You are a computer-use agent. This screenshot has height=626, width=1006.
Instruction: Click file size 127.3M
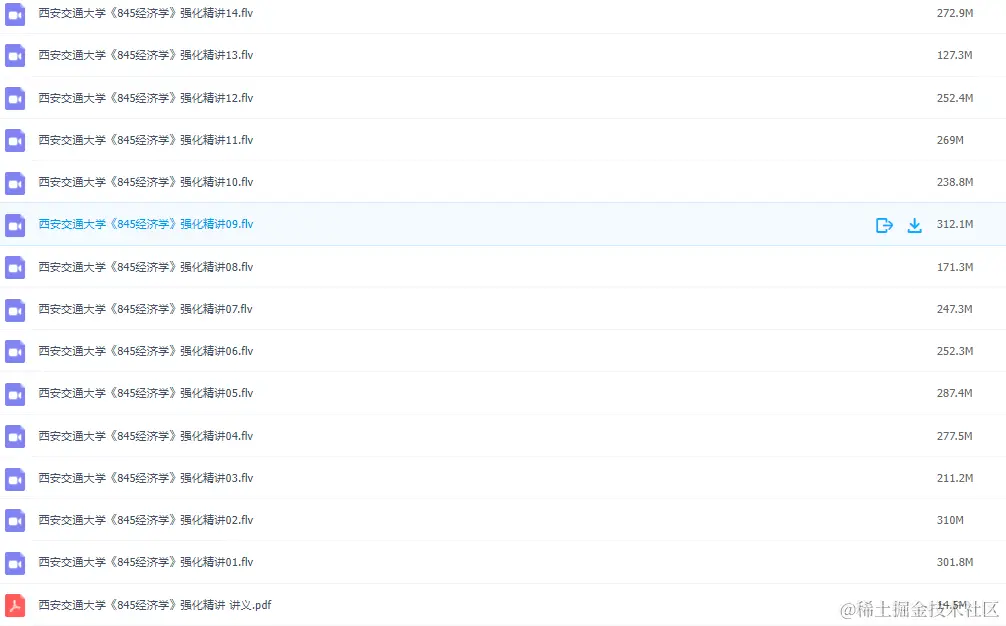(955, 55)
